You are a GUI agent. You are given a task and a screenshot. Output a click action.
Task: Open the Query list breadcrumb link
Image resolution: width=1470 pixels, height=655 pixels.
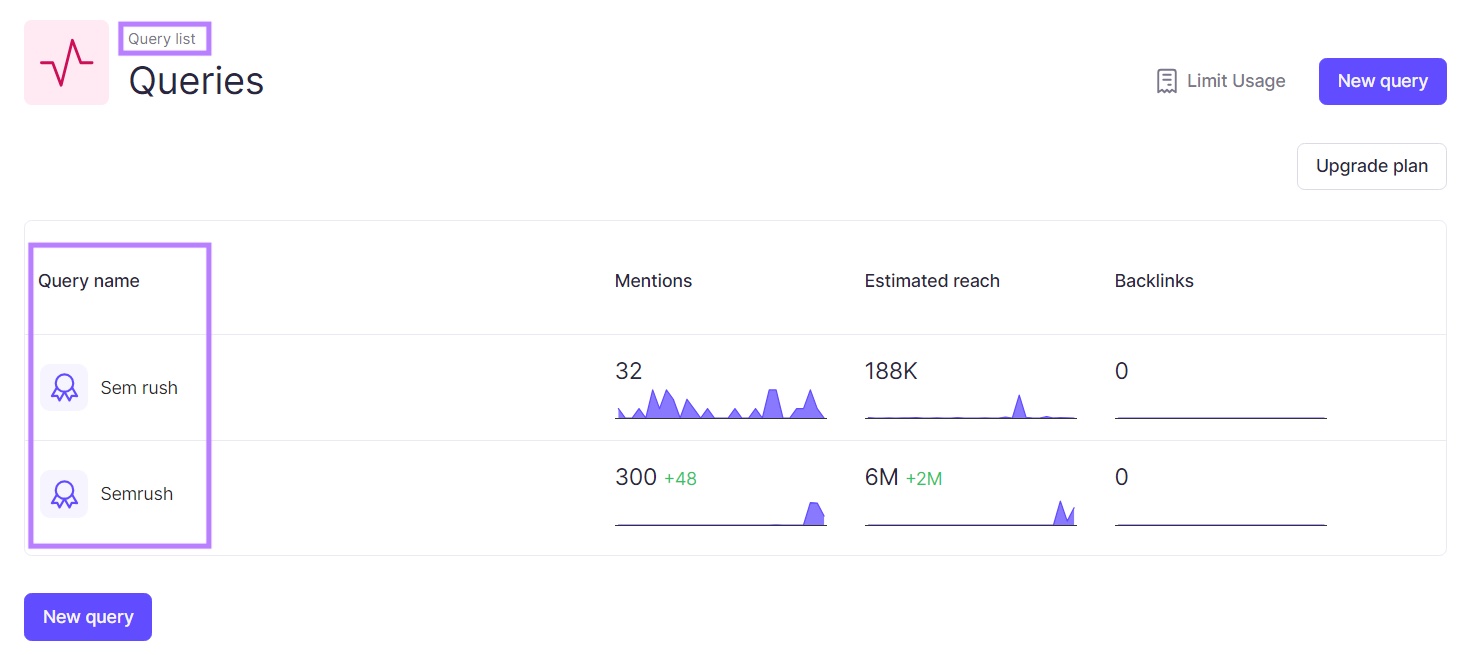pyautogui.click(x=164, y=39)
